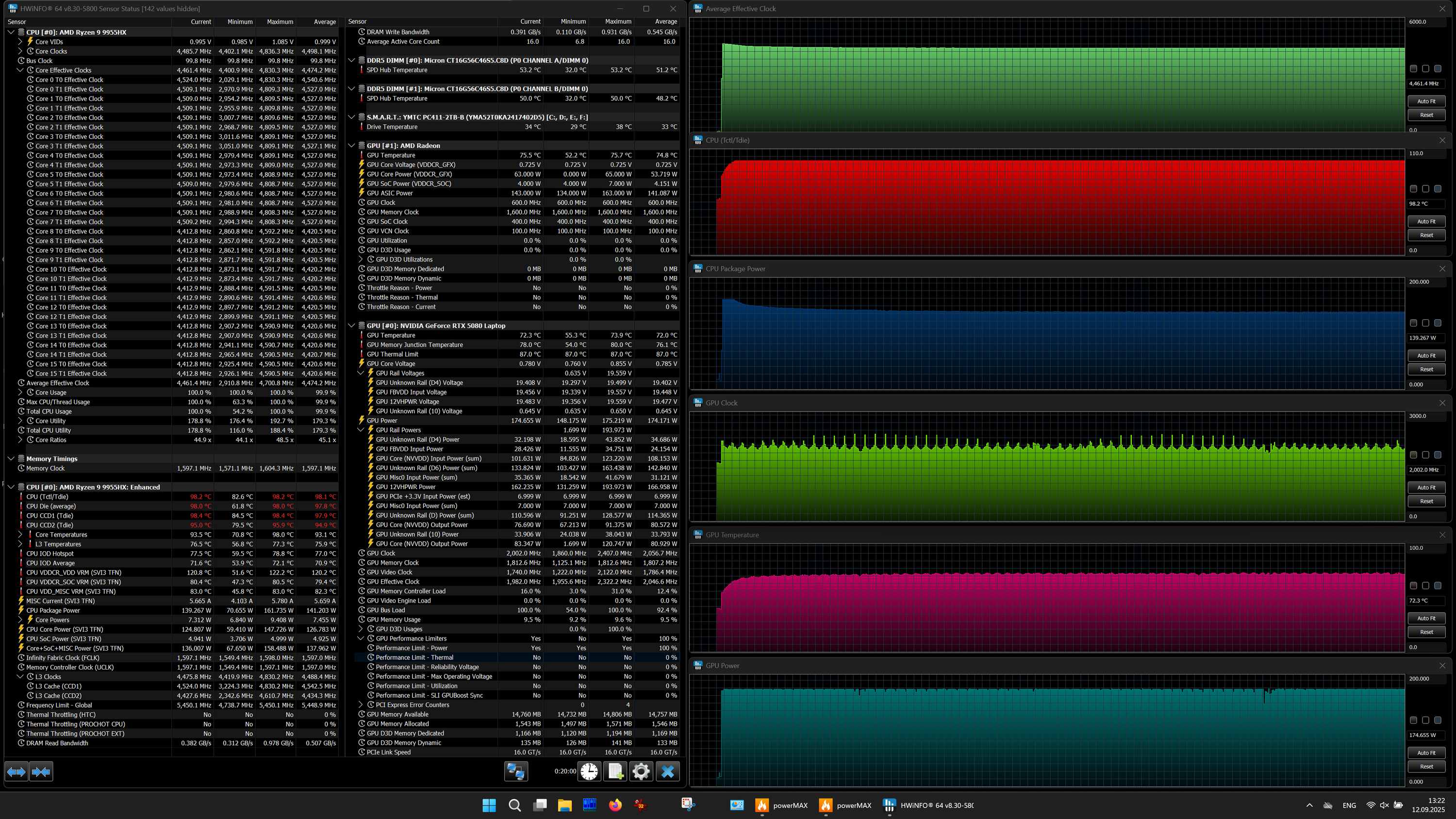Click the third colour box in CPU Tctl/Tdie graph

1438,189
